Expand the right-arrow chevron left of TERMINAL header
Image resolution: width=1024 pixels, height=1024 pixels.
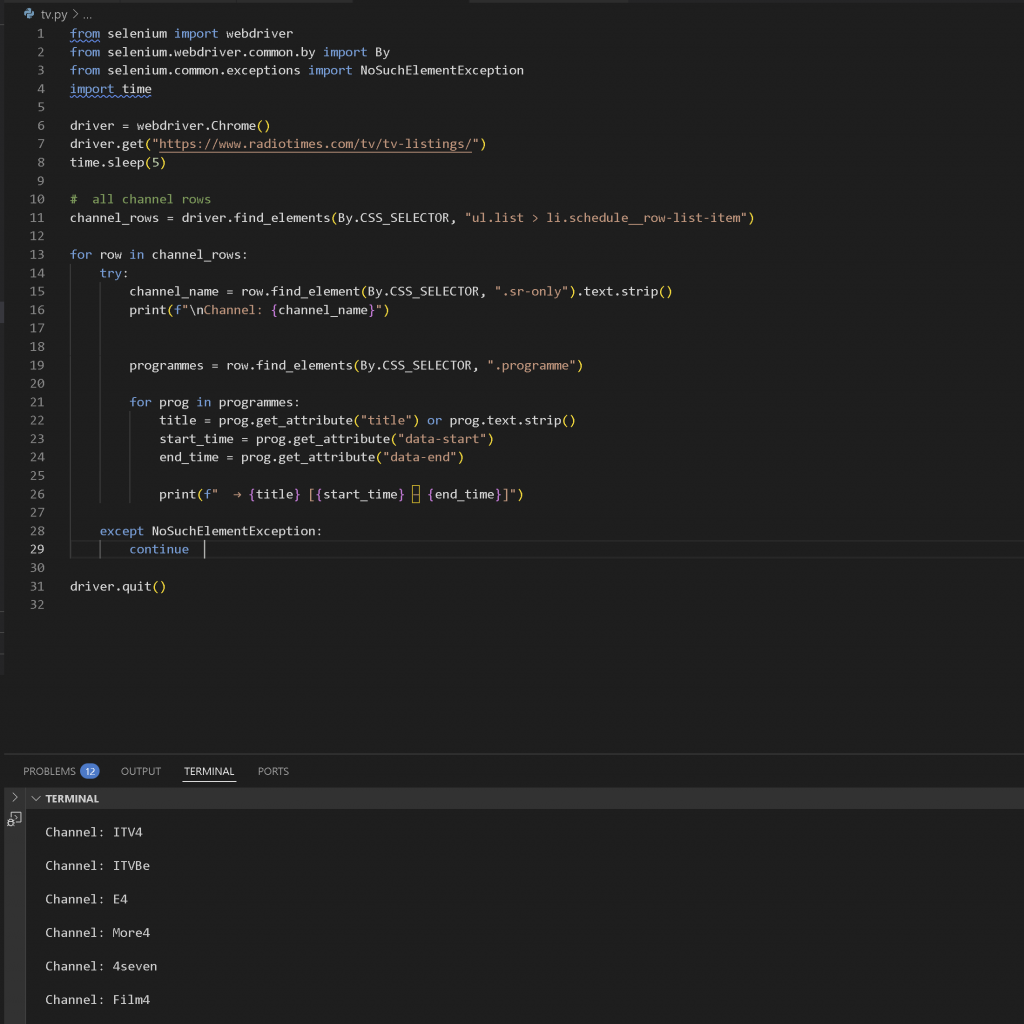click(15, 797)
